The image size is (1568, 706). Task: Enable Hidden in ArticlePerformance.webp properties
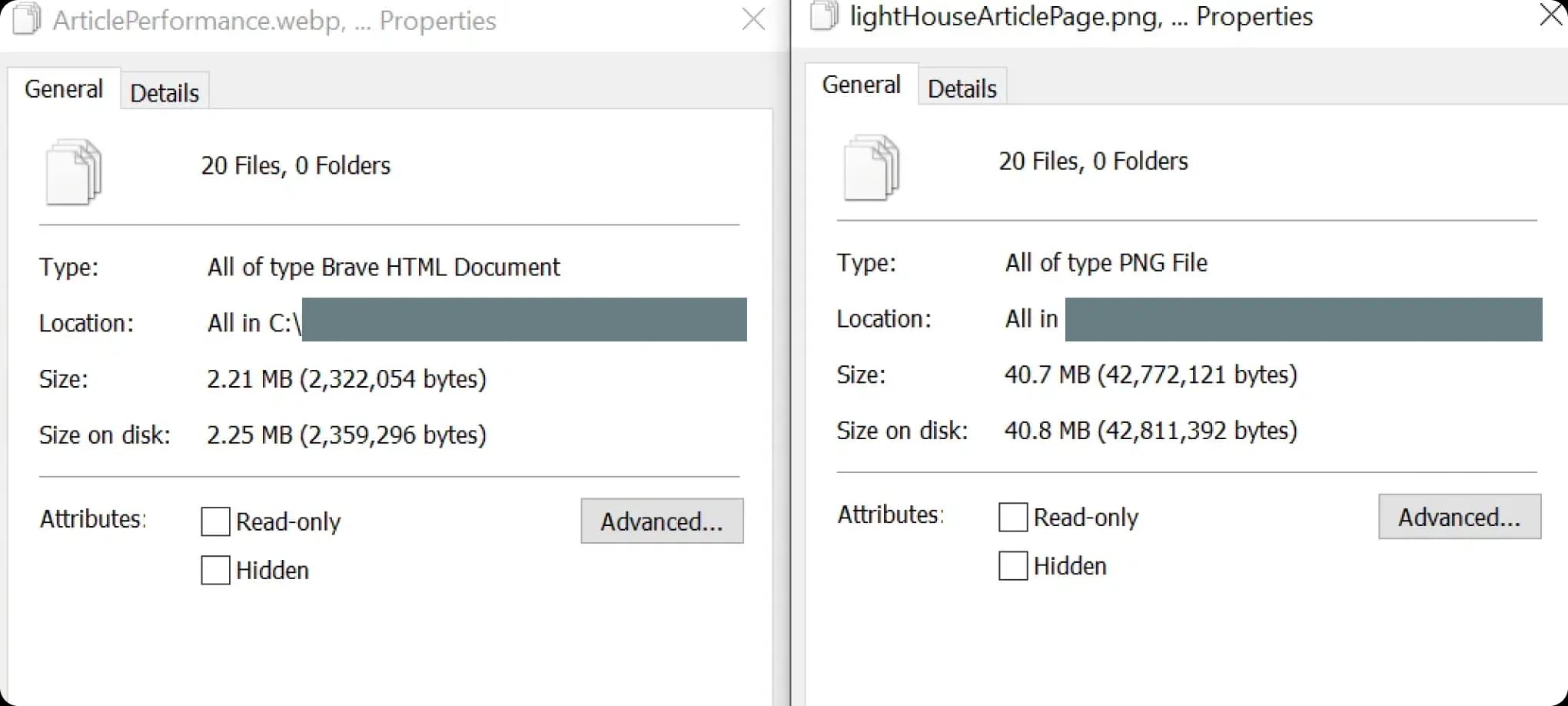coord(215,571)
